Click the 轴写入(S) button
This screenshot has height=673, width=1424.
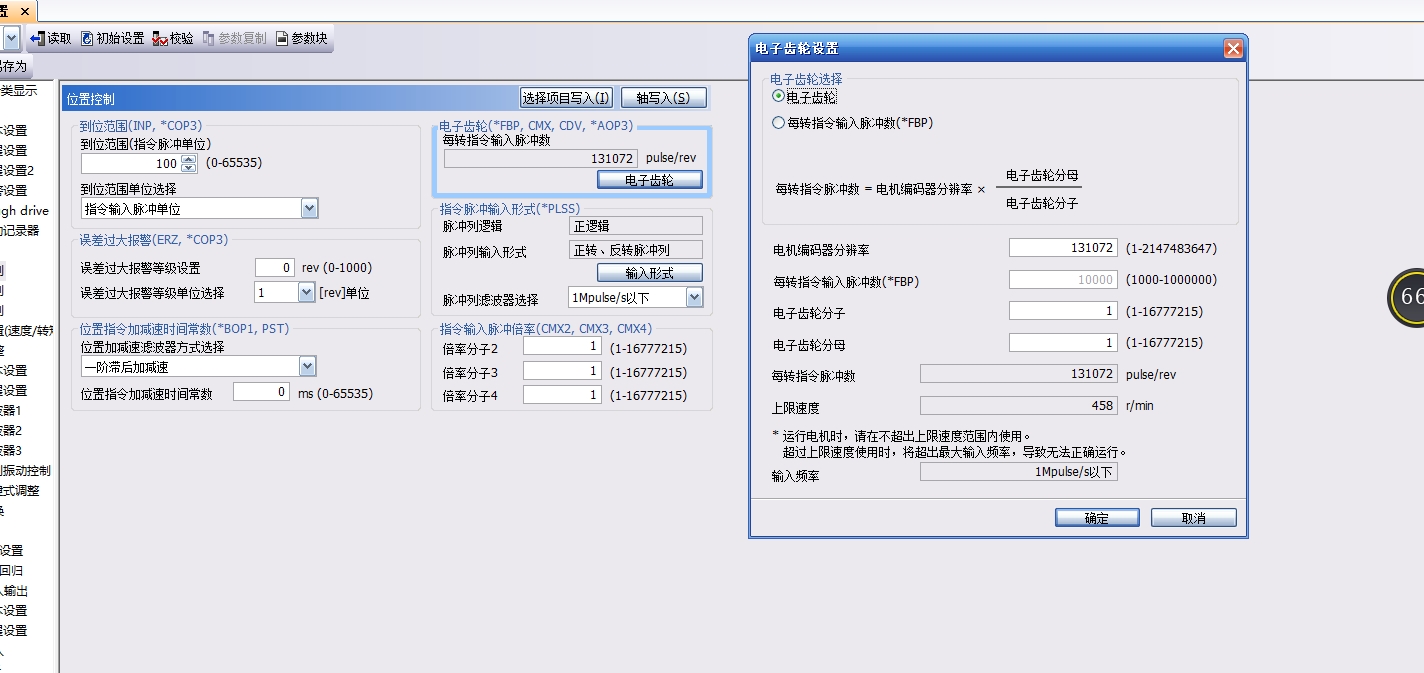(x=663, y=98)
